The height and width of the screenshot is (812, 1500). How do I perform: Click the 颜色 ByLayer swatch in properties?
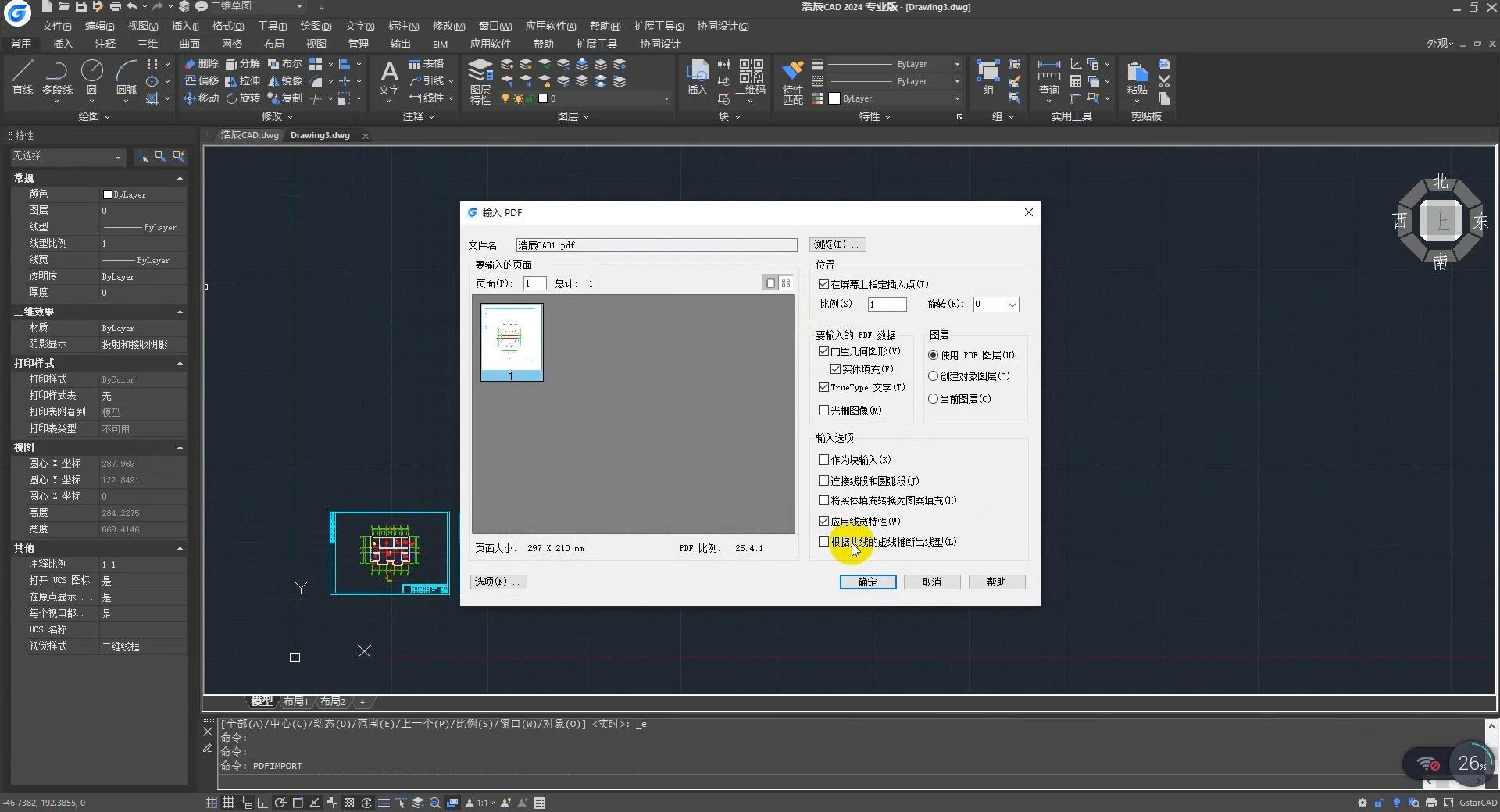coord(108,194)
